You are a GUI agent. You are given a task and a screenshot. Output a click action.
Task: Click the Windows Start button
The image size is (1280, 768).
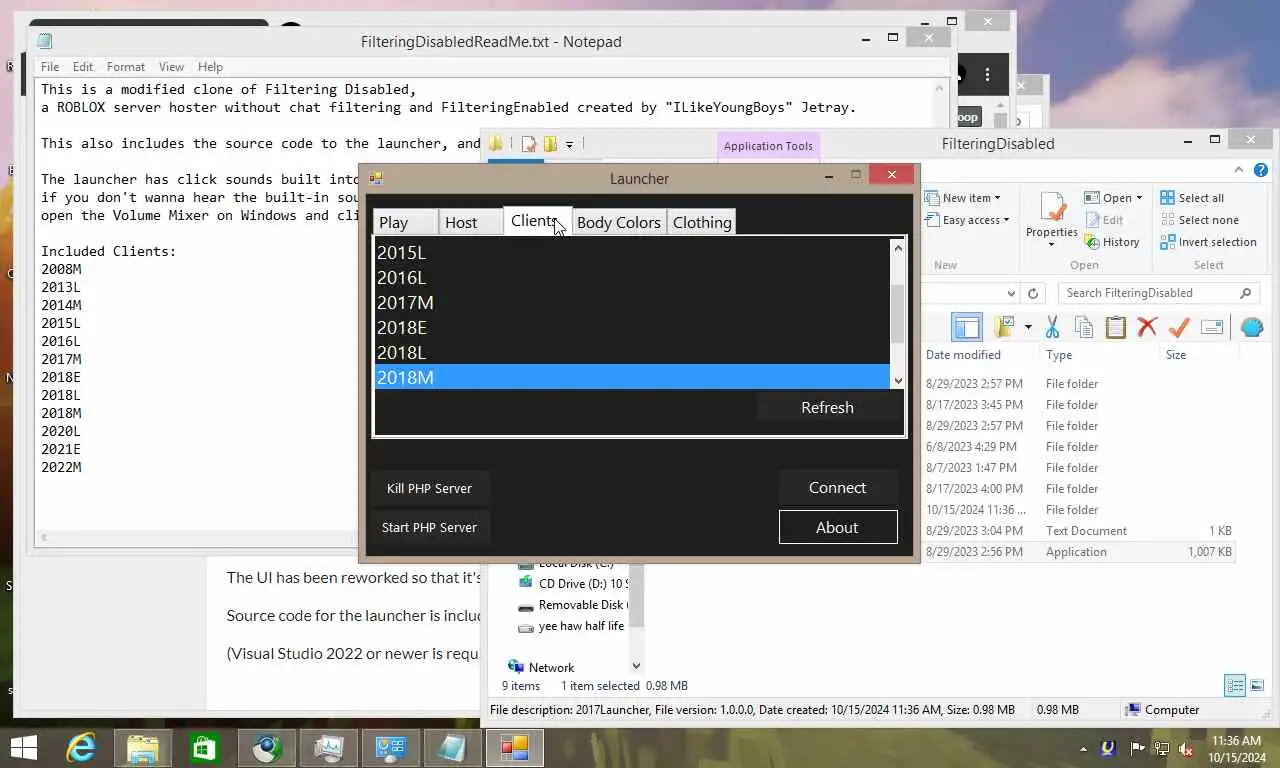[23, 748]
